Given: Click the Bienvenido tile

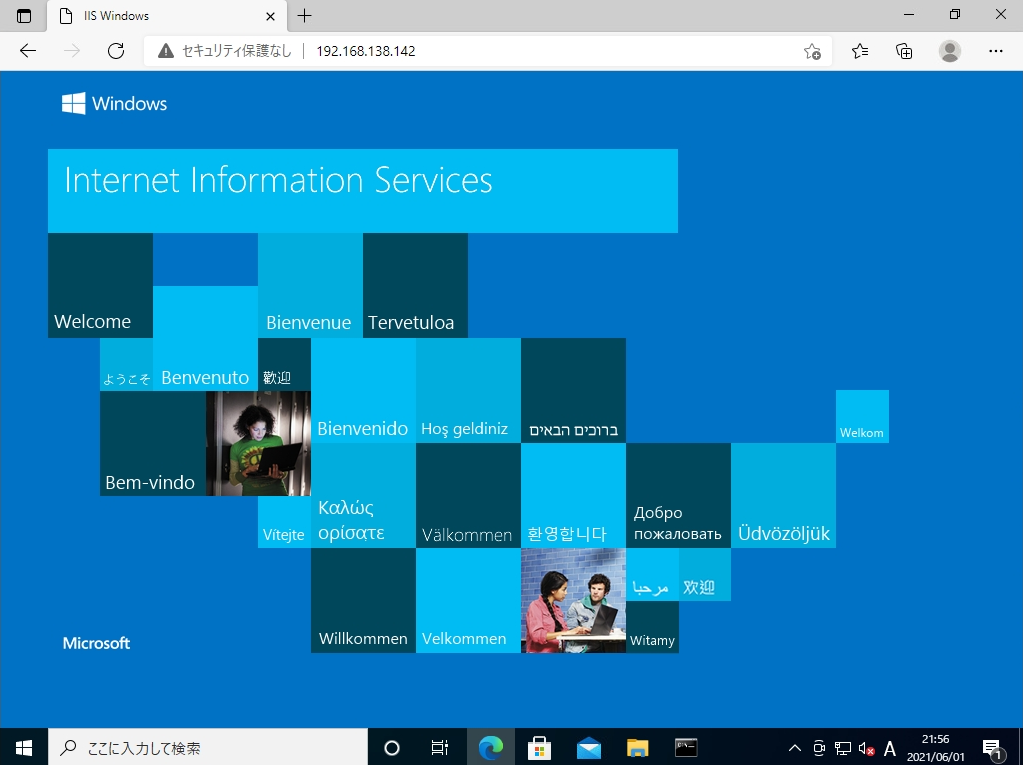Looking at the screenshot, I should pos(363,391).
